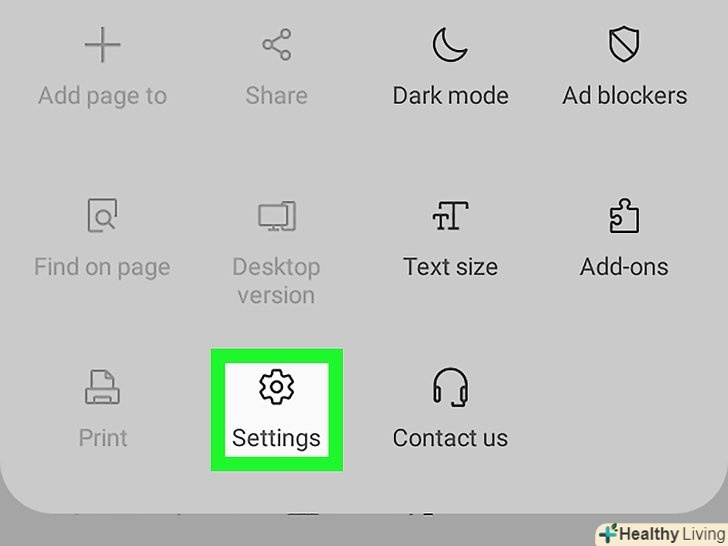Tap the Contact us text label
This screenshot has width=728, height=546.
[x=450, y=438]
